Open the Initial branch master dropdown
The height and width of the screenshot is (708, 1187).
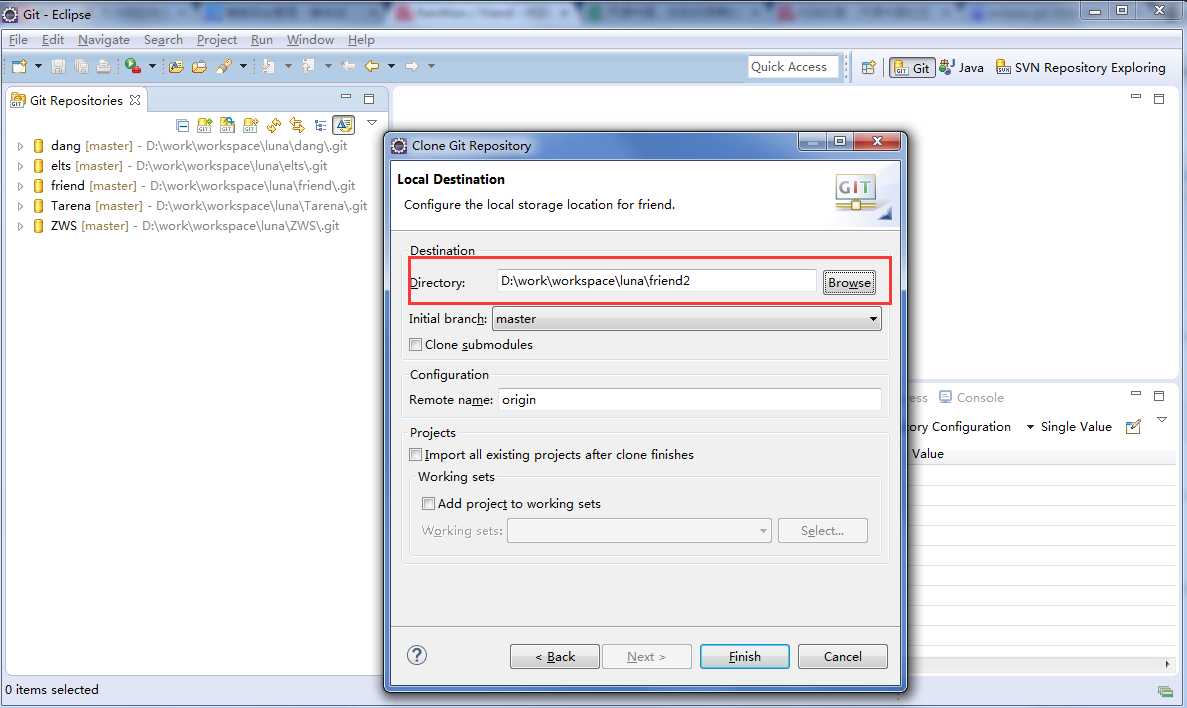pos(687,319)
